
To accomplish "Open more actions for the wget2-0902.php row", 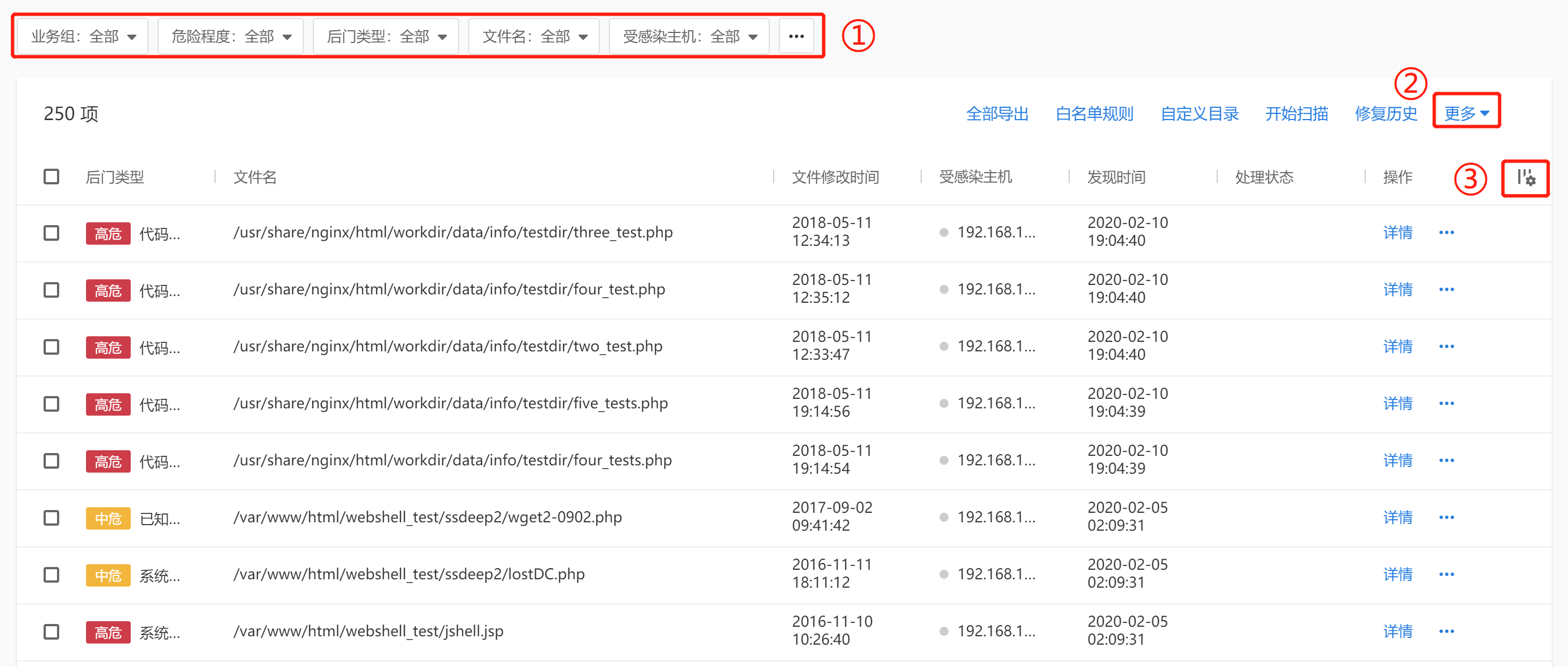I will (x=1446, y=517).
